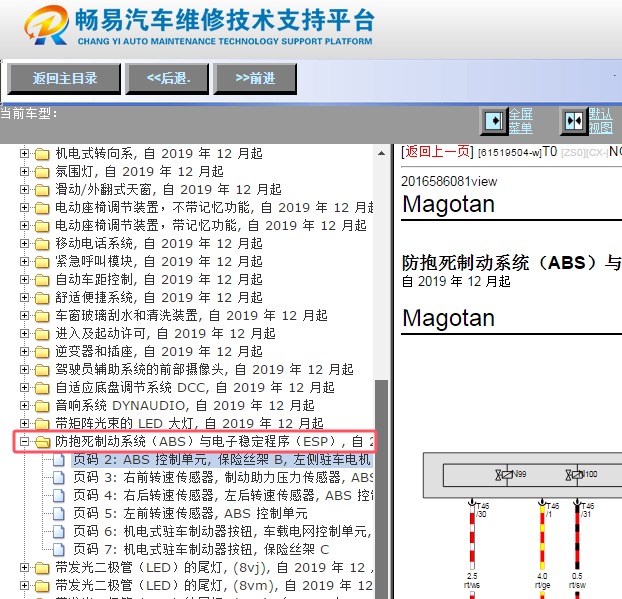Screen dimensions: 622x599
Task: Open 页码 5: 左前转速传感器 page
Action: point(190,513)
